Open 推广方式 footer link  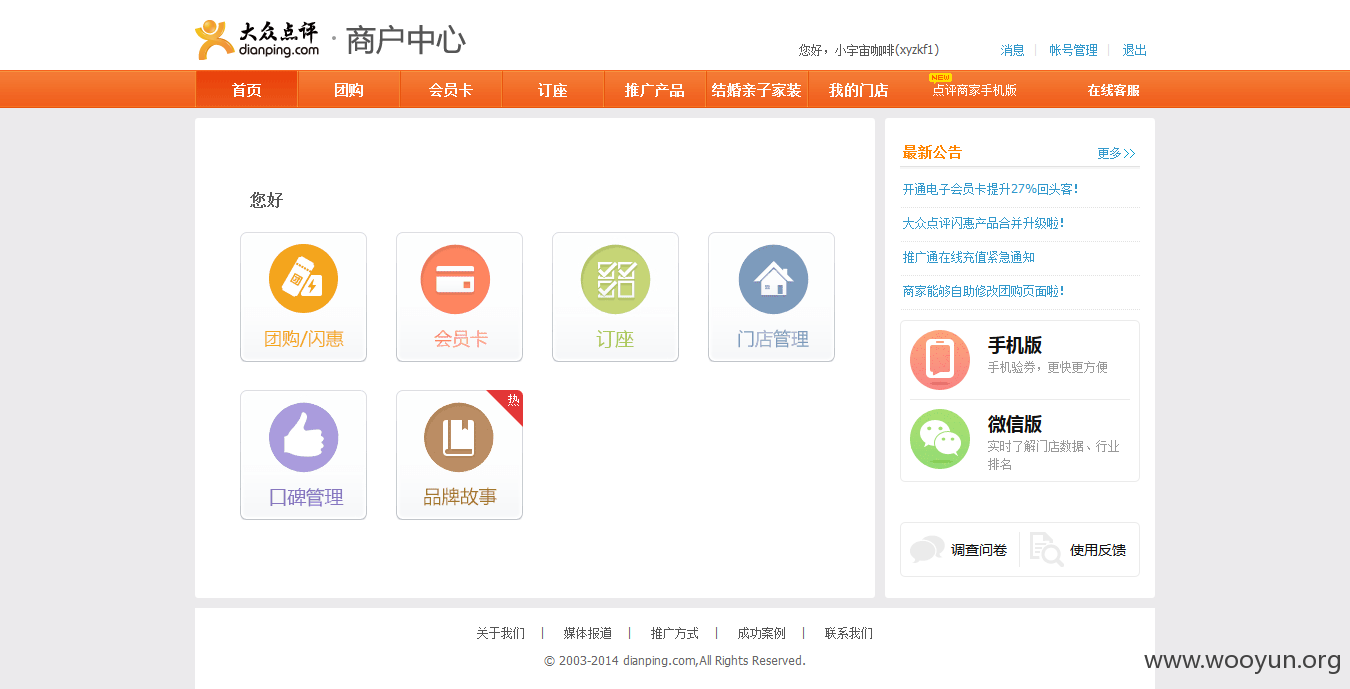(675, 633)
